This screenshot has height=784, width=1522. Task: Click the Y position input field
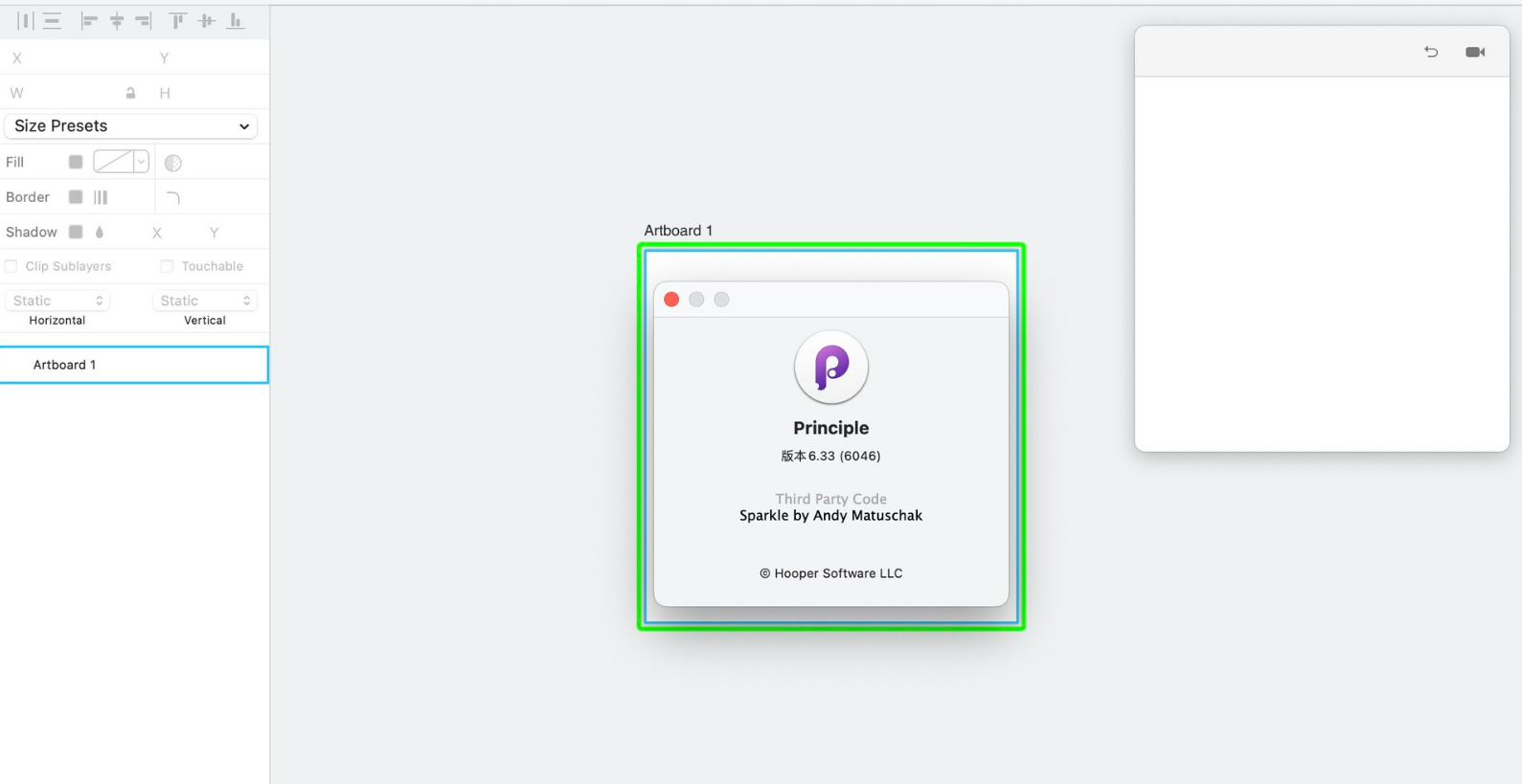[211, 58]
